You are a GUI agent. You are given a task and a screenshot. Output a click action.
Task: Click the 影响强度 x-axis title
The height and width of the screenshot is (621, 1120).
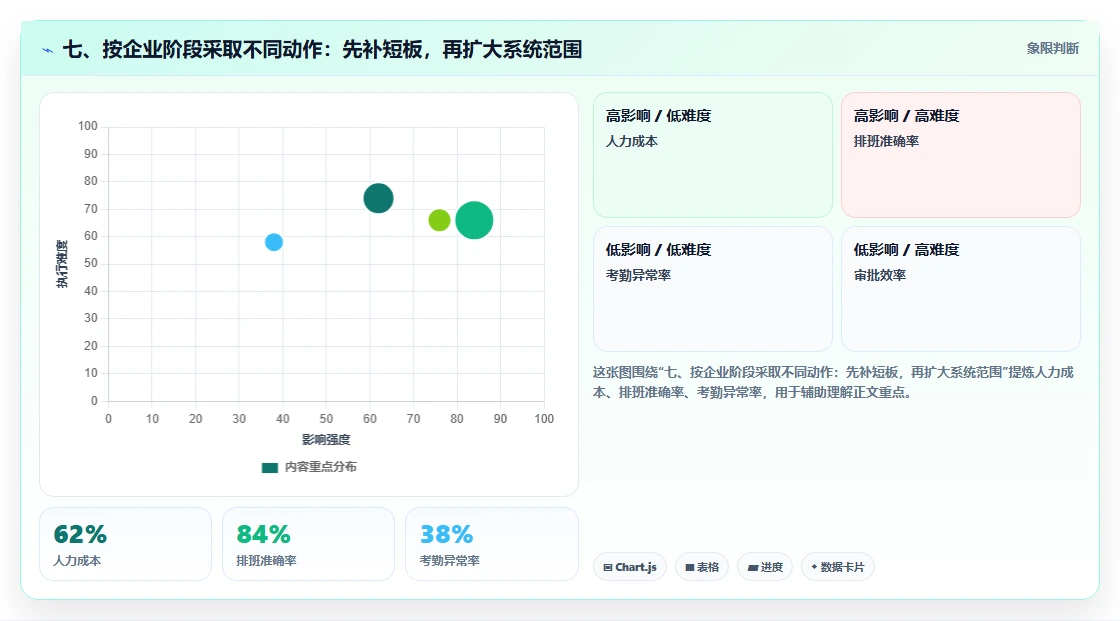click(x=326, y=439)
